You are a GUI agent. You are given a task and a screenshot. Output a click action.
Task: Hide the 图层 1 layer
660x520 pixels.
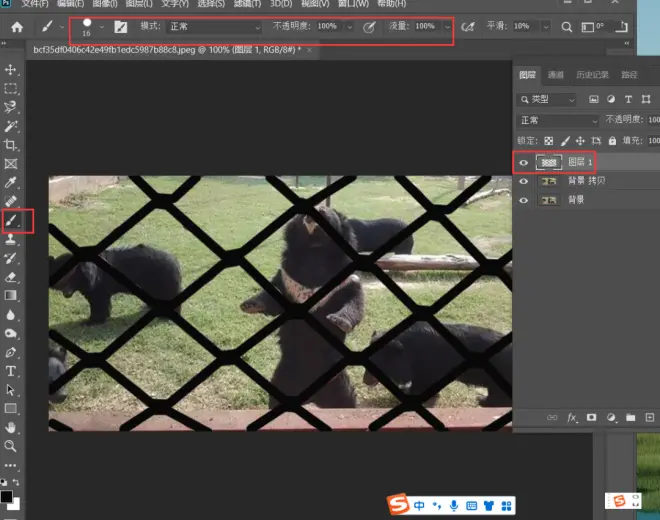coord(523,163)
